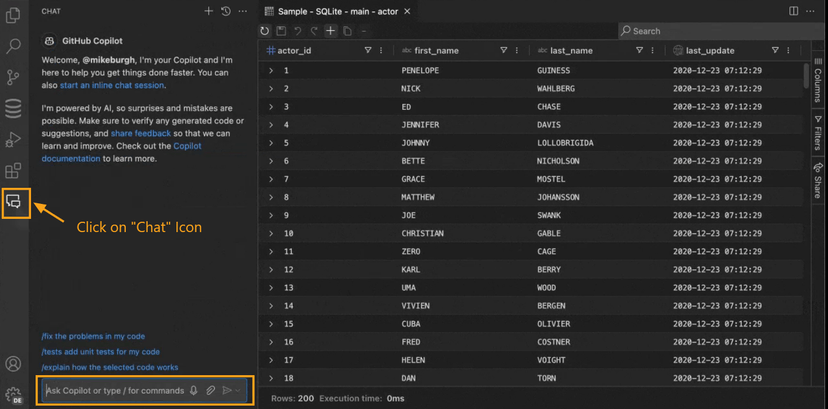Redo the last table edit
Screen dimensions: 828x409
314,31
